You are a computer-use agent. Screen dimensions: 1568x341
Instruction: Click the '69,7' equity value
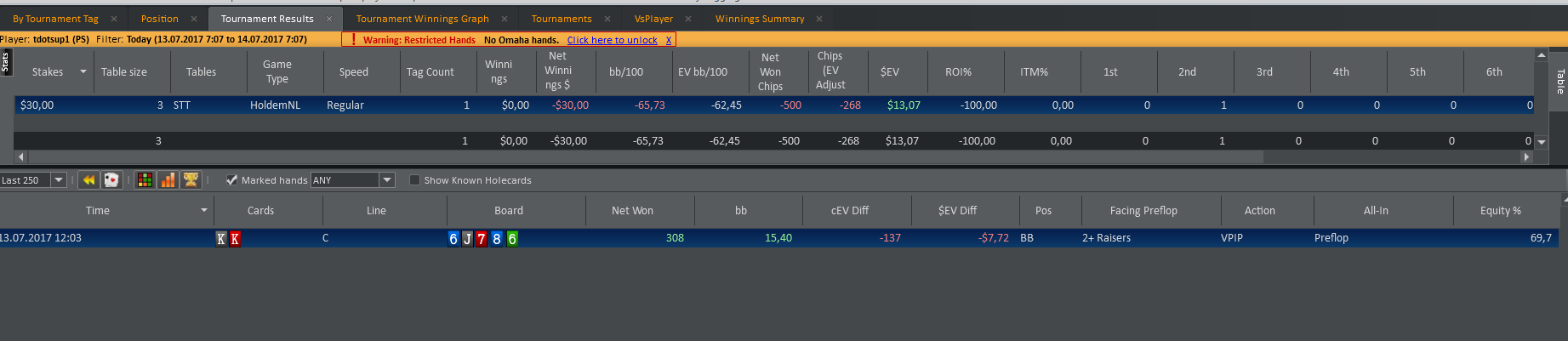tap(1541, 238)
